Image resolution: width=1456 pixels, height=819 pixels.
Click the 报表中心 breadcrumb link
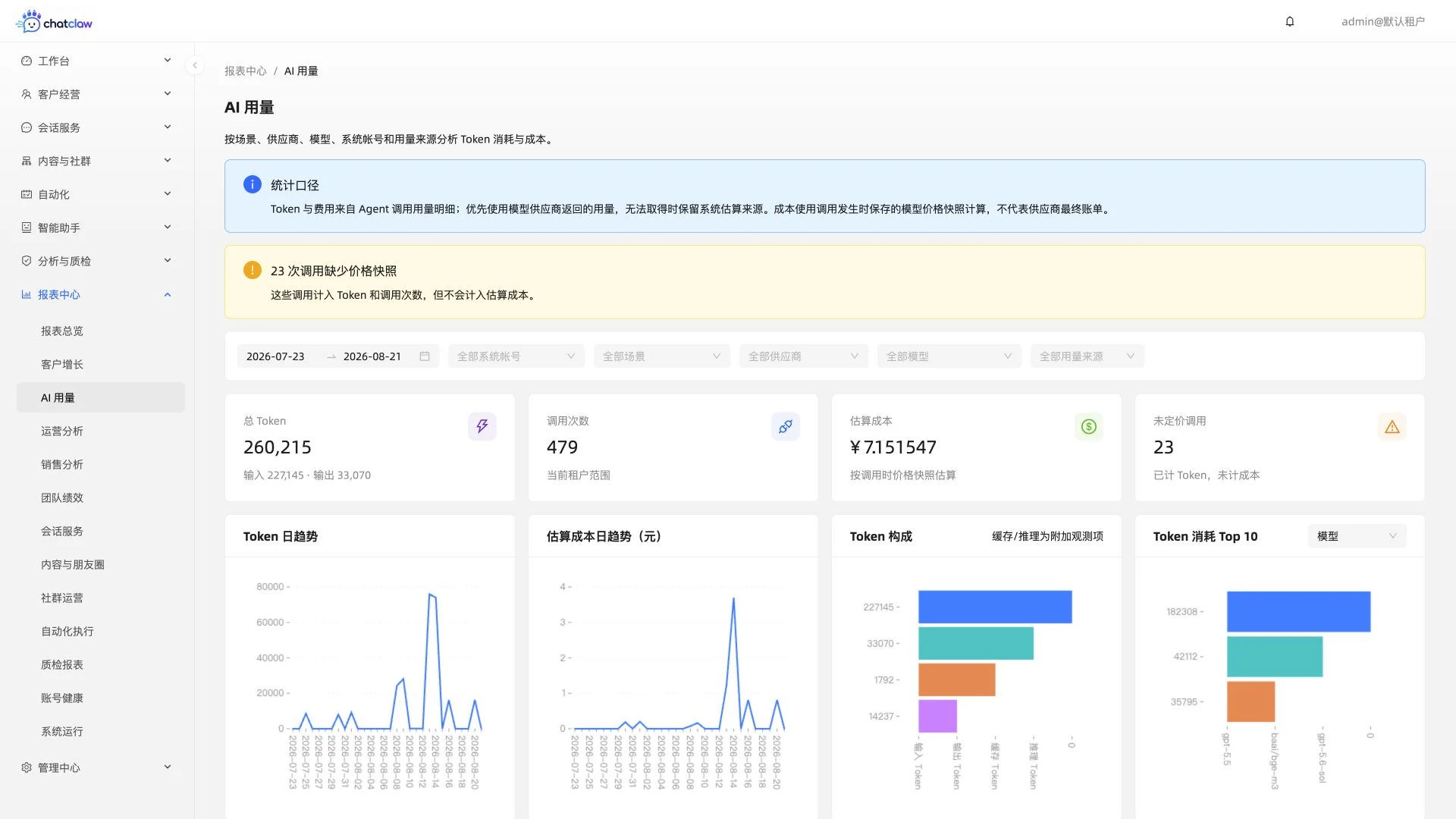(x=246, y=71)
